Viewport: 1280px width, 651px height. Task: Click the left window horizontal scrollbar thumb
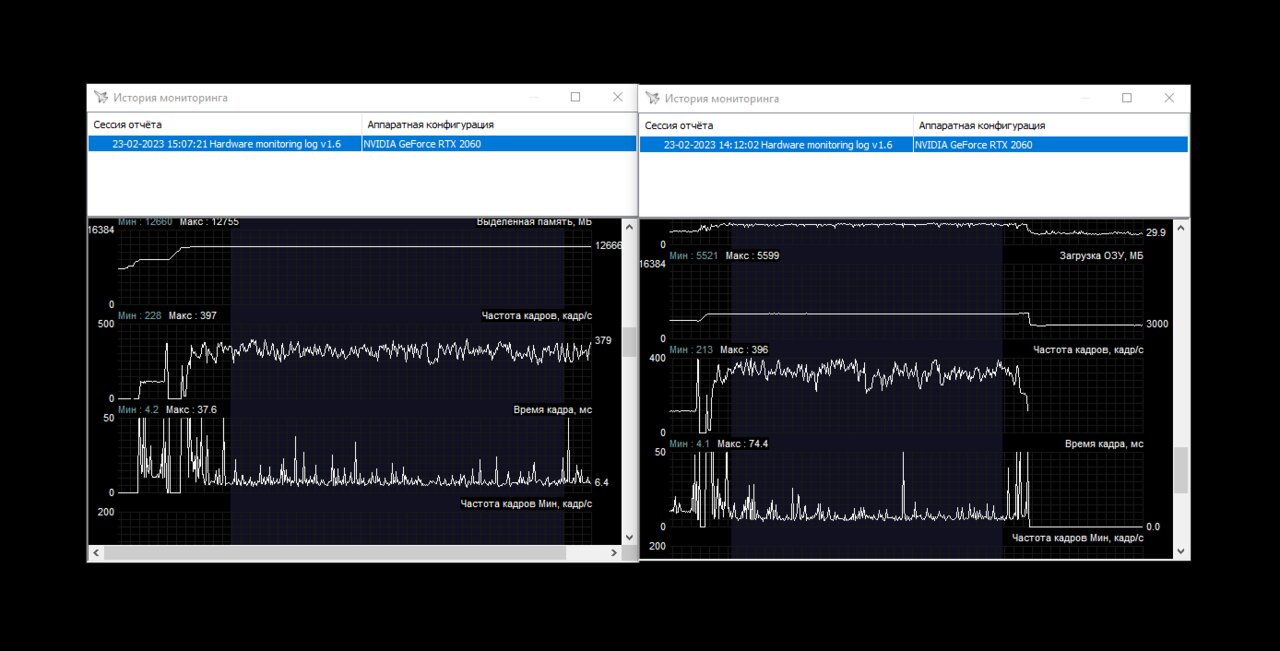pos(334,553)
